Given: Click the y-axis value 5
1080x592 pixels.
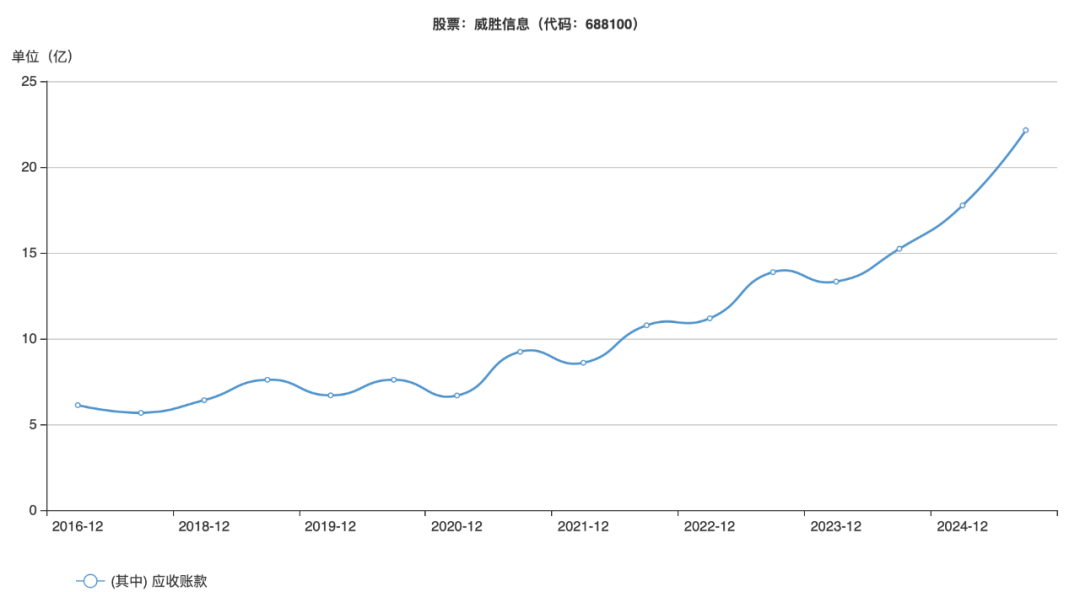Looking at the screenshot, I should [x=33, y=425].
